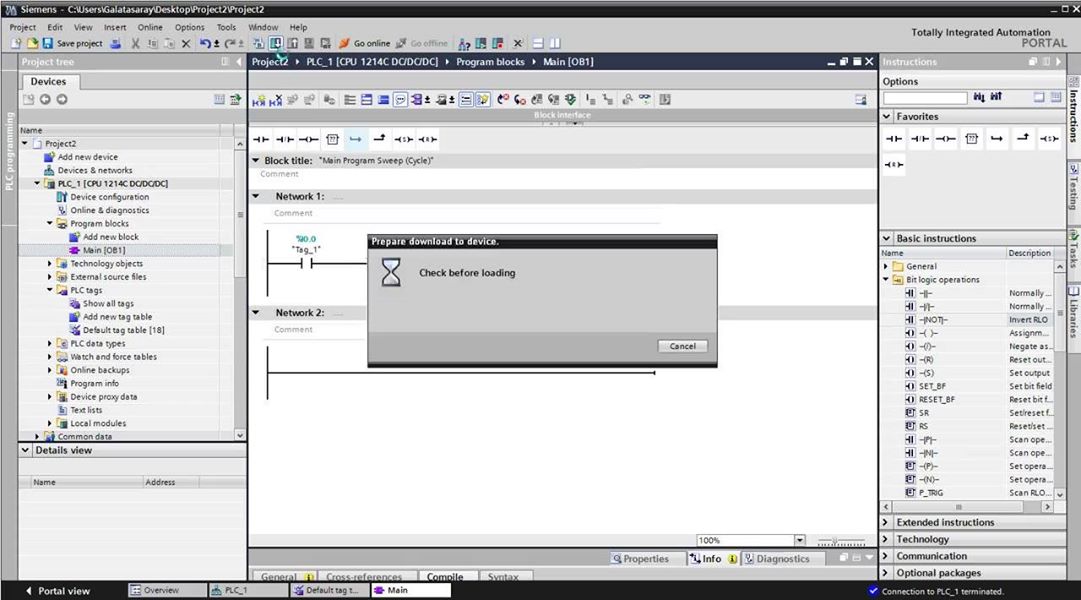The width and height of the screenshot is (1081, 600).
Task: Click the Cut scissors icon
Action: tap(135, 43)
